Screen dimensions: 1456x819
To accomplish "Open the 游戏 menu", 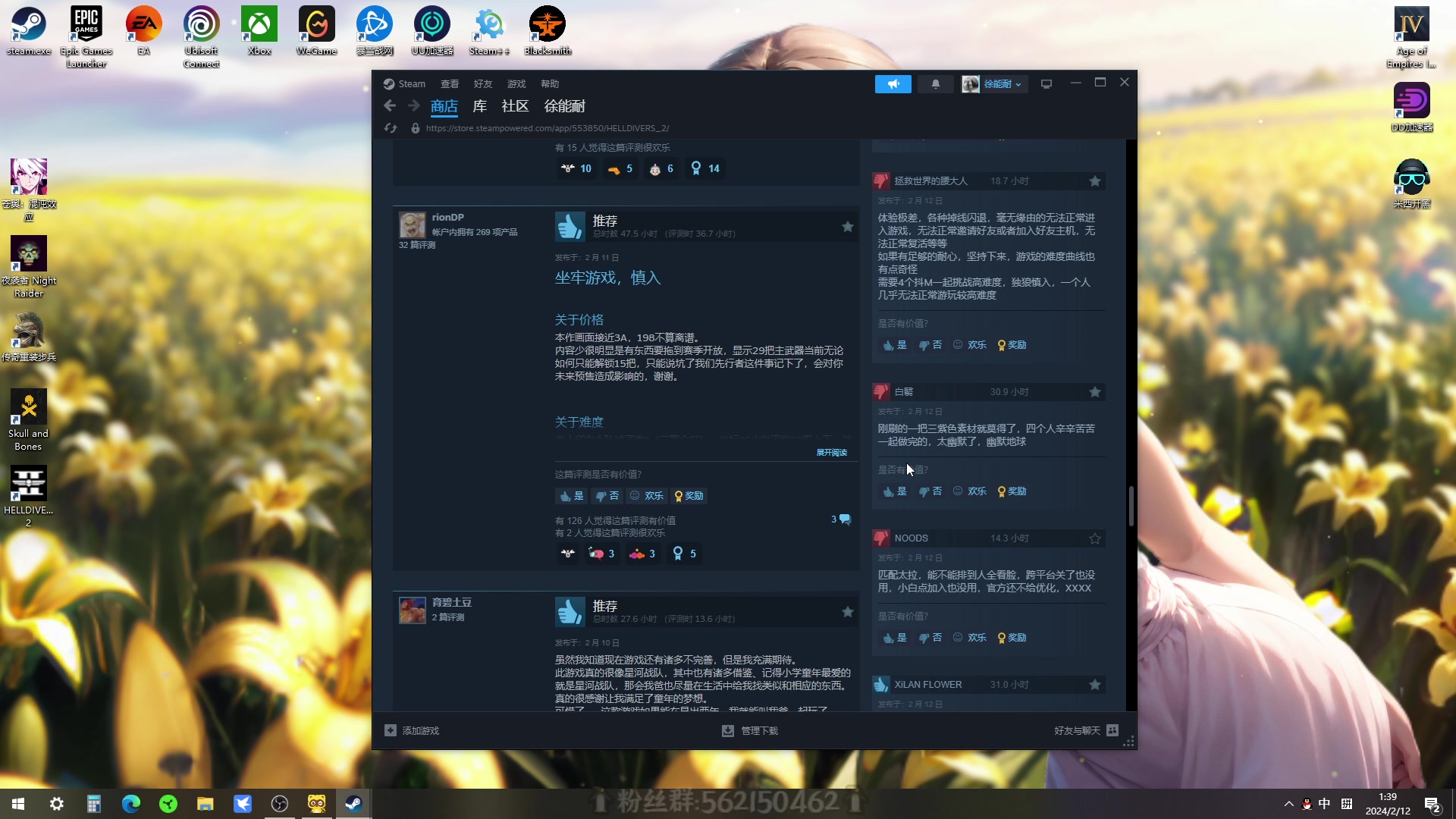I will (516, 84).
